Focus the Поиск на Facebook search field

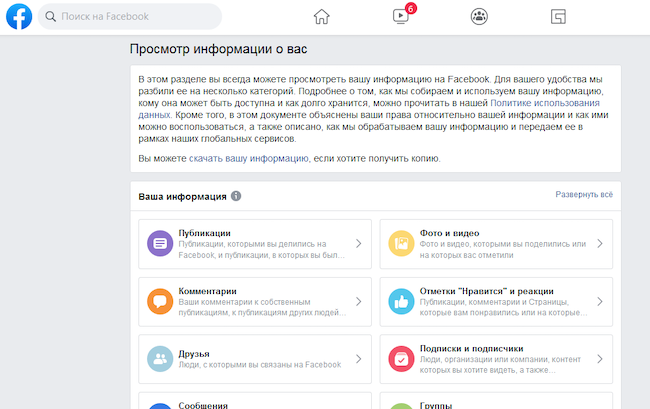click(130, 17)
